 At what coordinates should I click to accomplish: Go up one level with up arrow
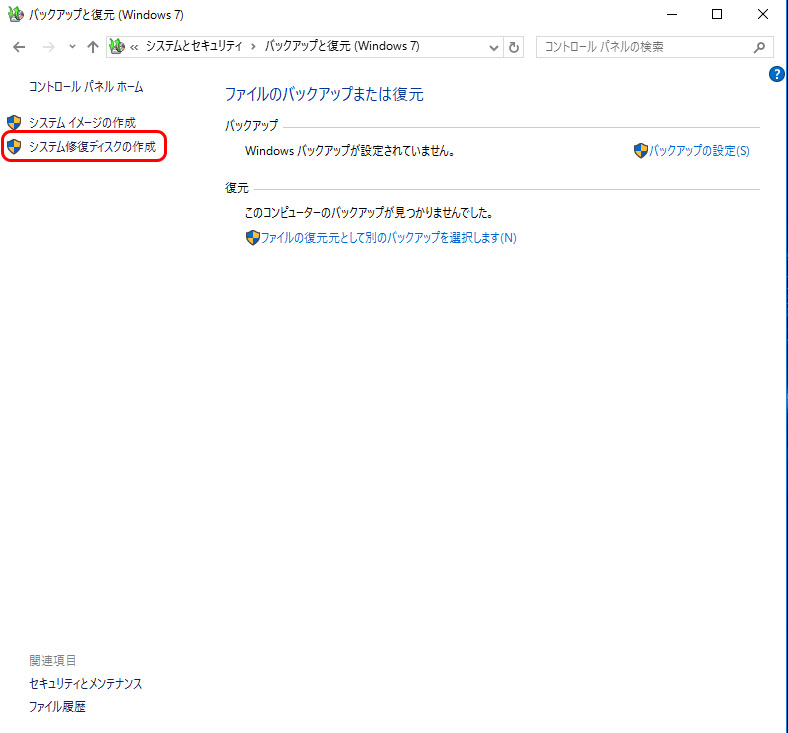point(92,47)
